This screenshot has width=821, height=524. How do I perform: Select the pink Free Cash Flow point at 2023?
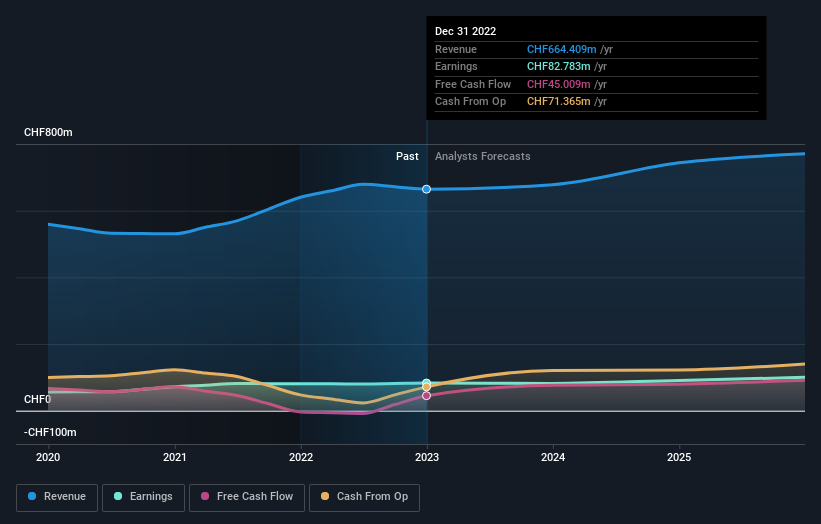pyautogui.click(x=427, y=396)
